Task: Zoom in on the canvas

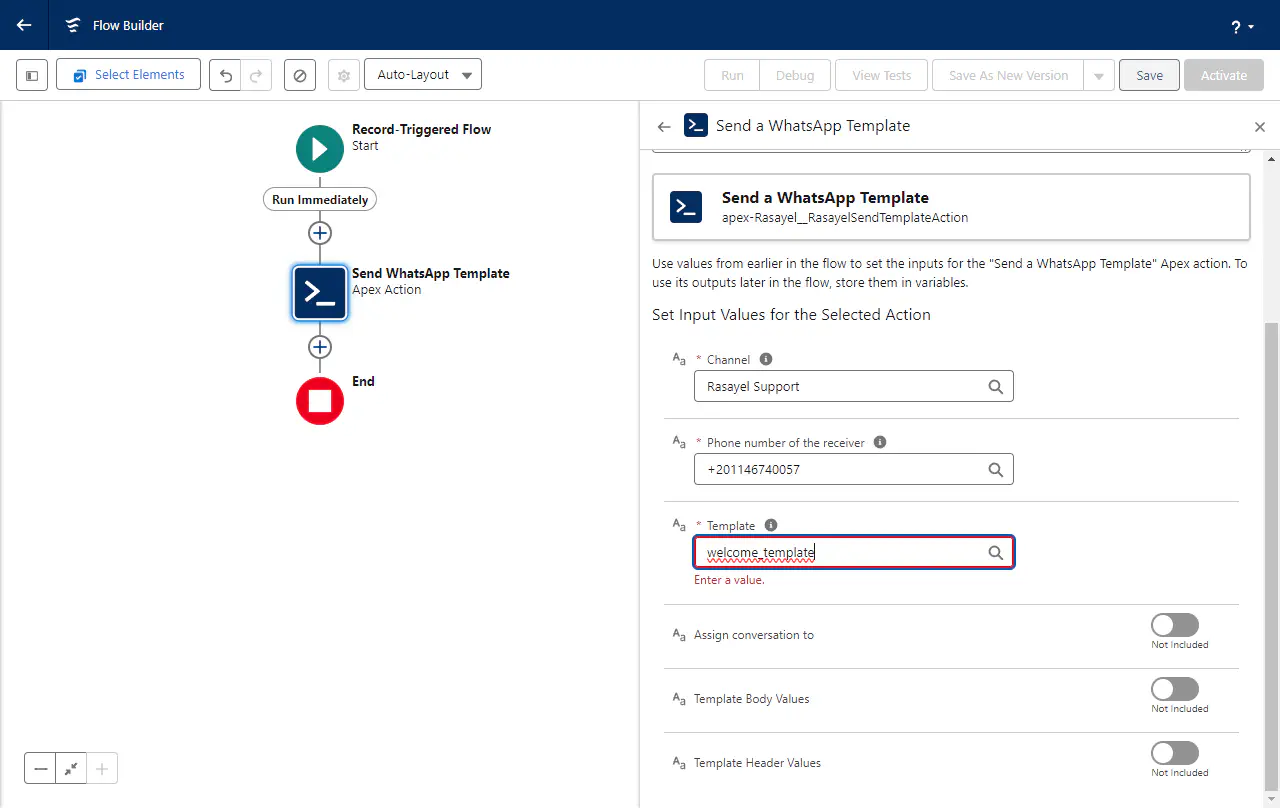Action: [x=102, y=768]
